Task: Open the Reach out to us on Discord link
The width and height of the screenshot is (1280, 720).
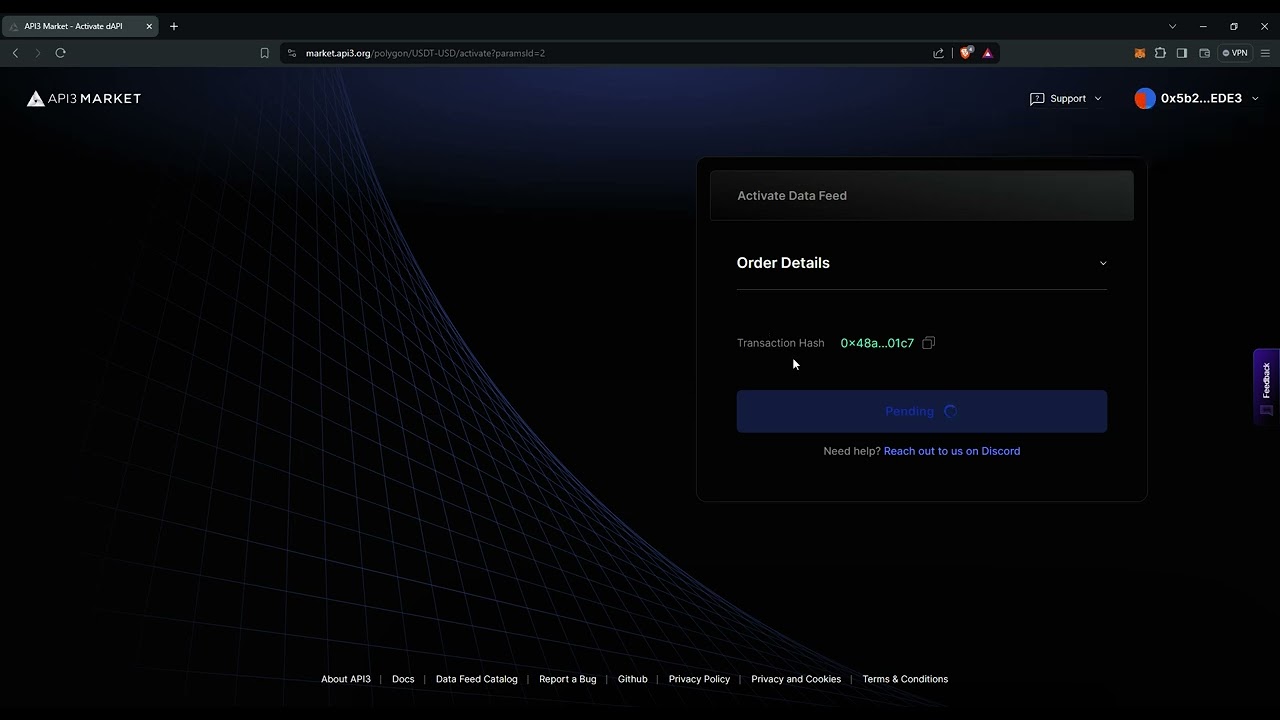Action: tap(952, 451)
